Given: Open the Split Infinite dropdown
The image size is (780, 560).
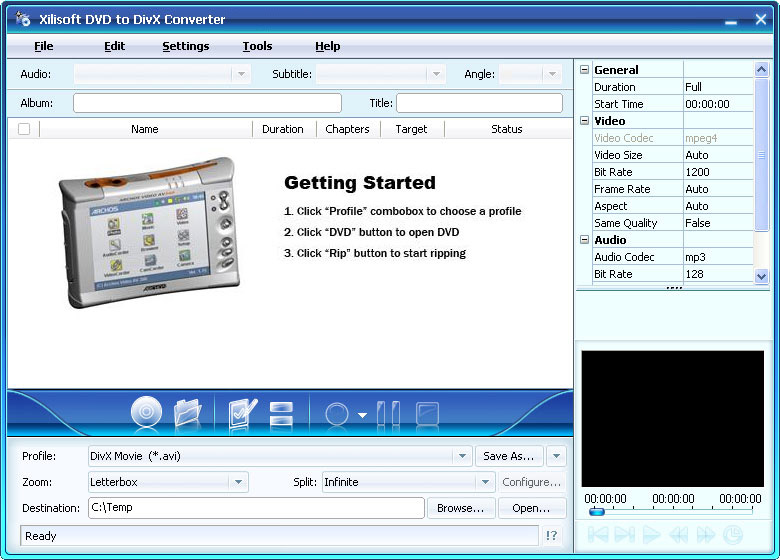Looking at the screenshot, I should click(485, 482).
